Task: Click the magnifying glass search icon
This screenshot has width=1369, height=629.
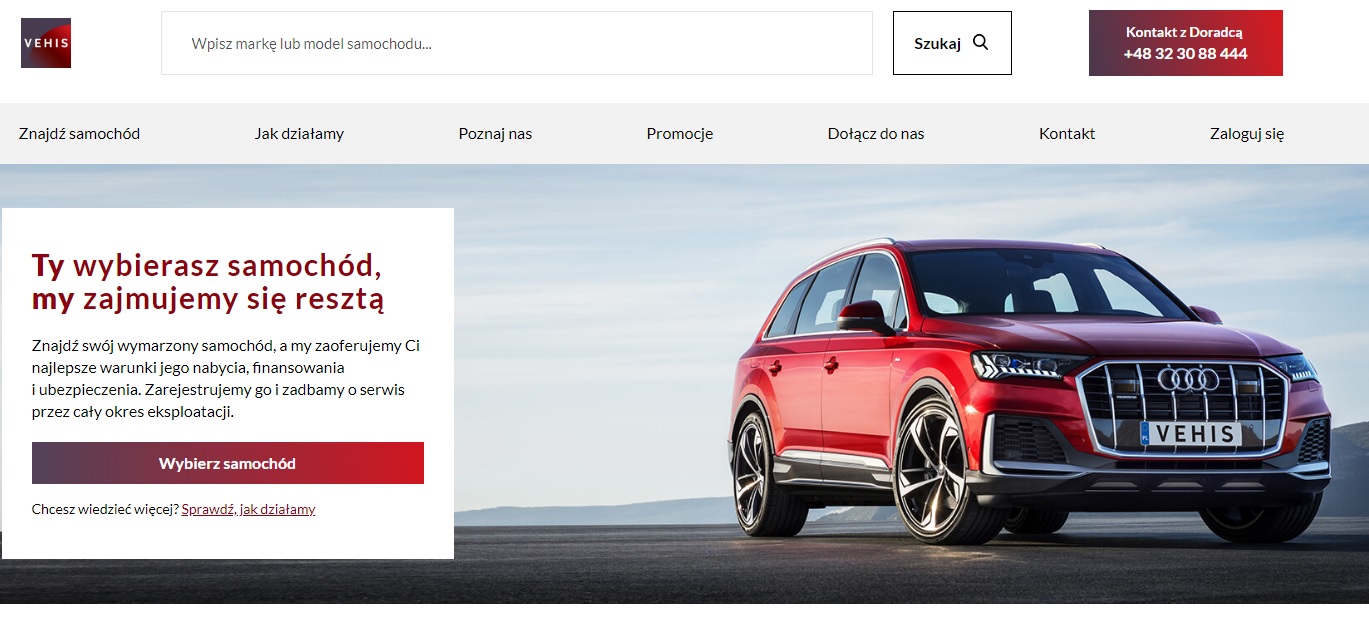Action: point(980,42)
